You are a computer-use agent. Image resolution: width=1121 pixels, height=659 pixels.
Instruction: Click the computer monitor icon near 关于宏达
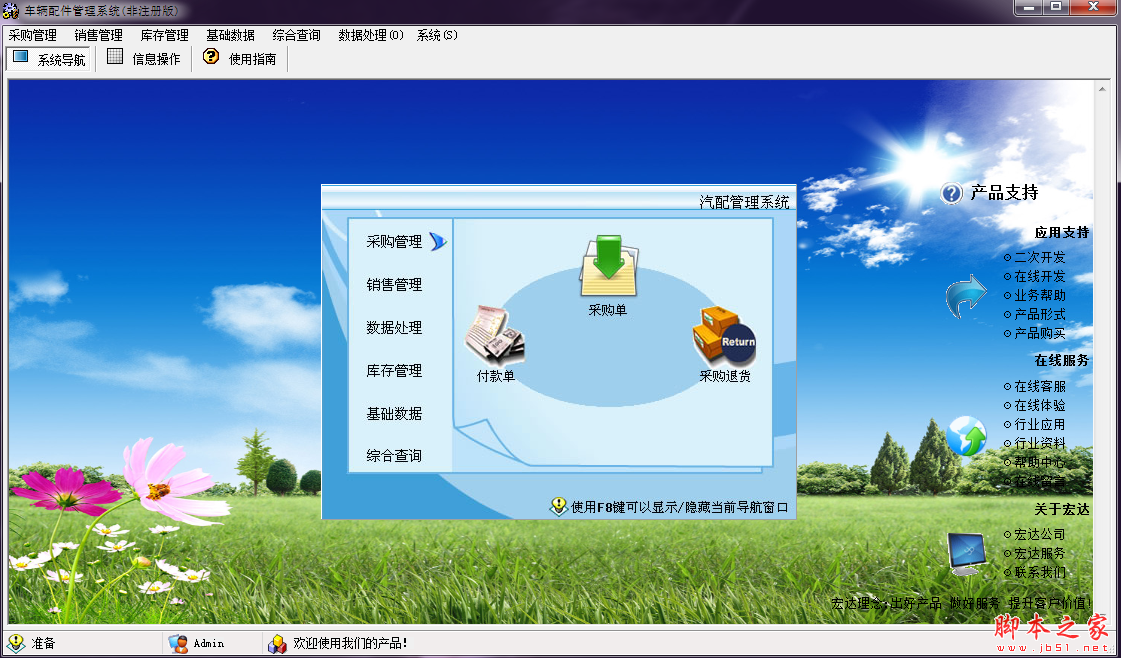(x=965, y=551)
